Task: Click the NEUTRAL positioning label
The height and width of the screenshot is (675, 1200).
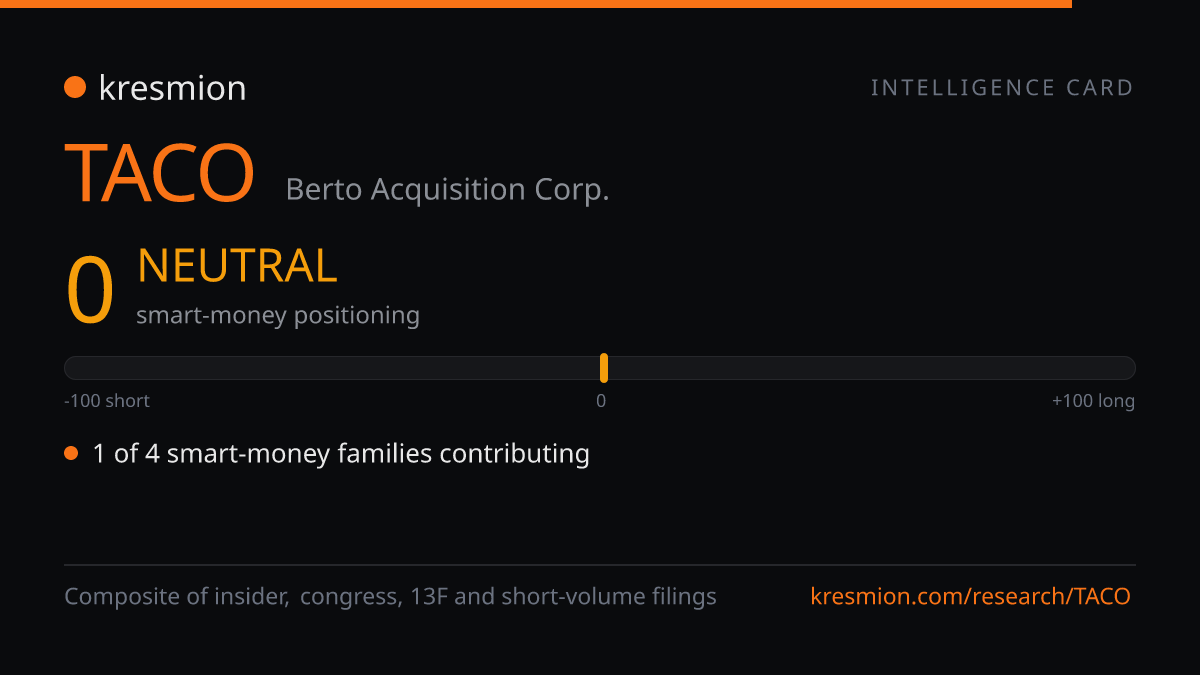Action: pos(237,266)
